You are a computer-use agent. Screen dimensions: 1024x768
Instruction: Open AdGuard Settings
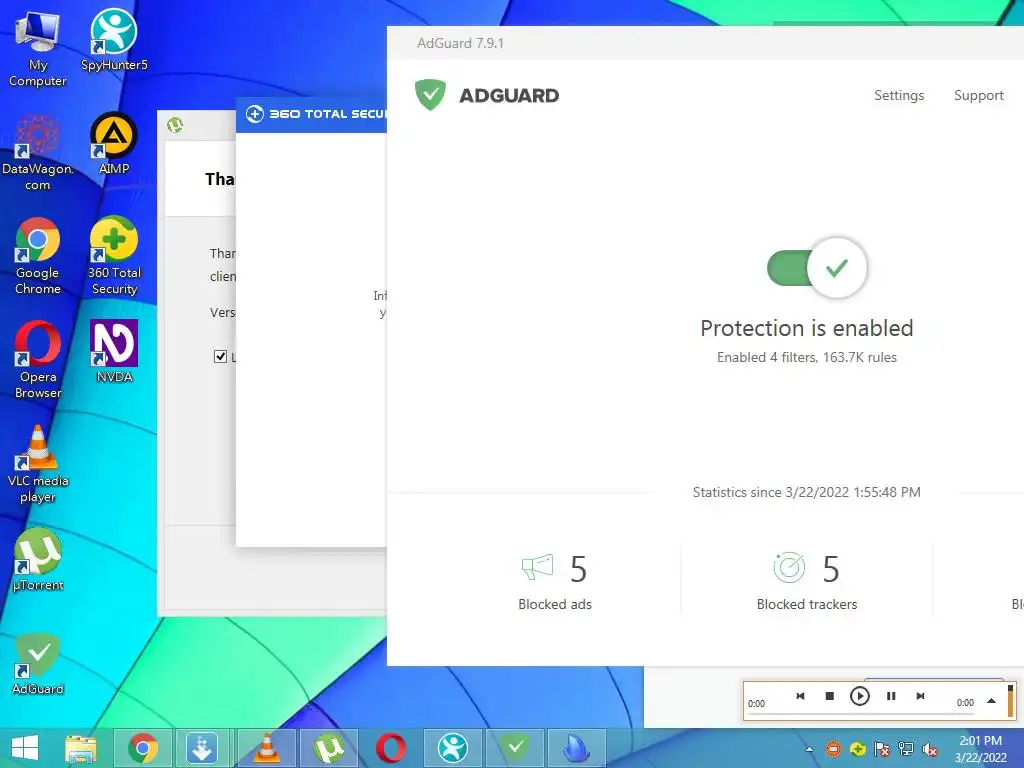click(899, 95)
